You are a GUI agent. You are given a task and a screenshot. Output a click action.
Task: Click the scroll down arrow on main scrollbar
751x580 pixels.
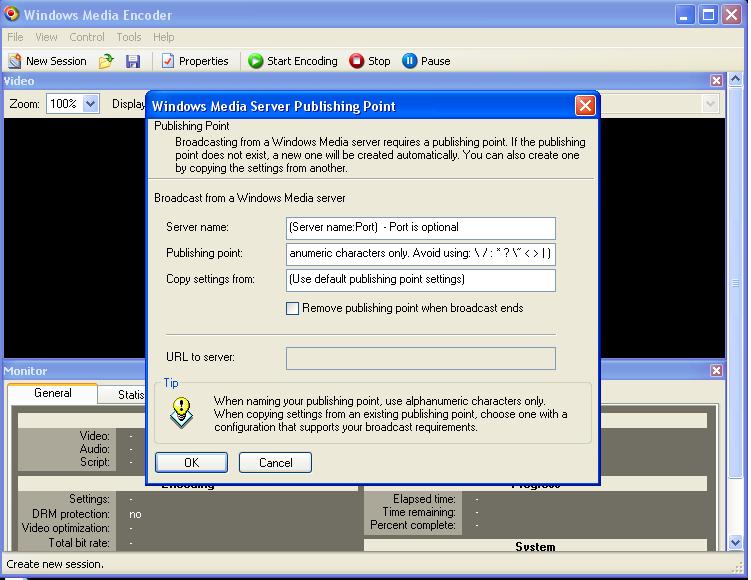pos(736,543)
